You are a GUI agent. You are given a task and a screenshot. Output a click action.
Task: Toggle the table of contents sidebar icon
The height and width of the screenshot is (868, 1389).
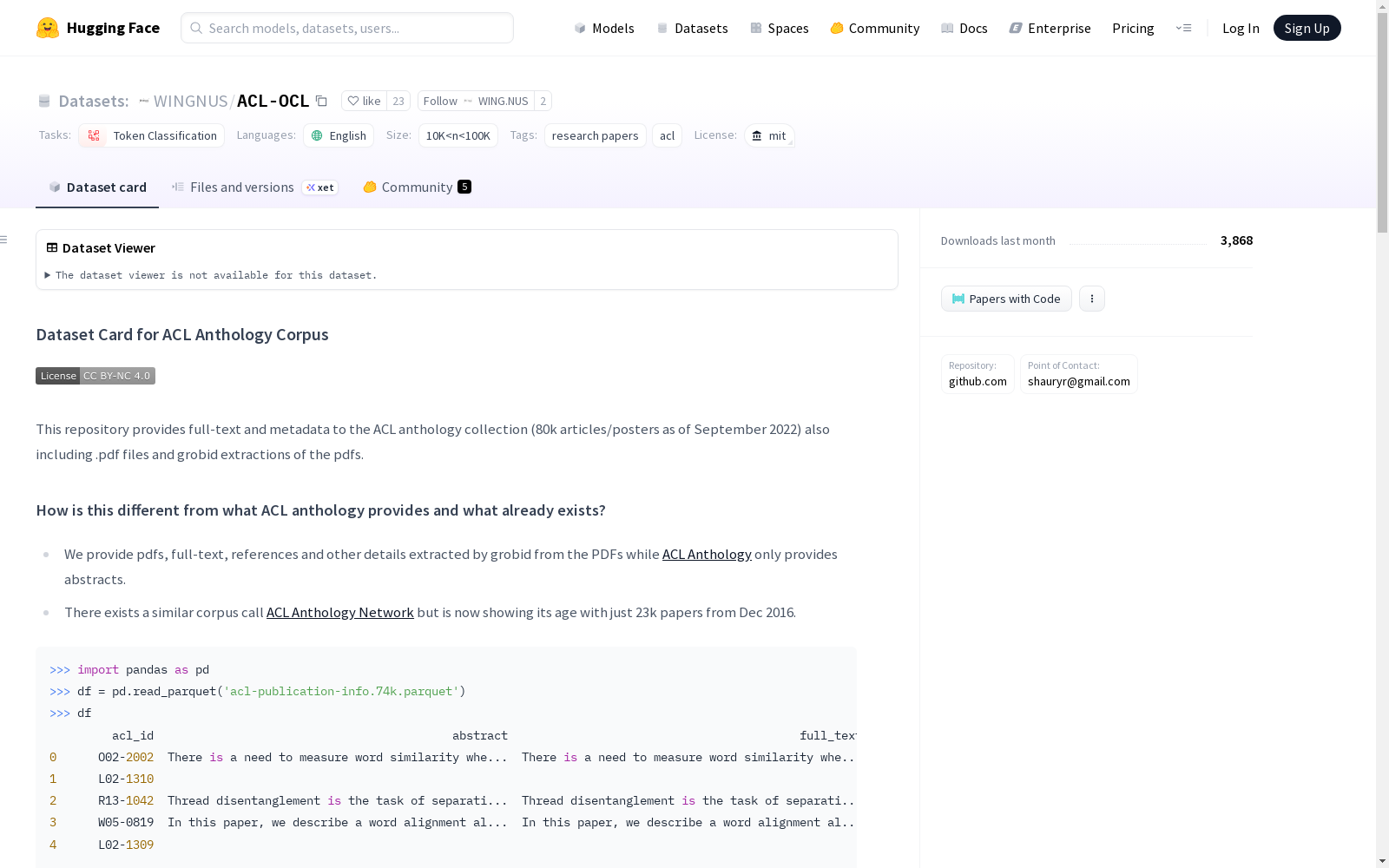point(4,240)
